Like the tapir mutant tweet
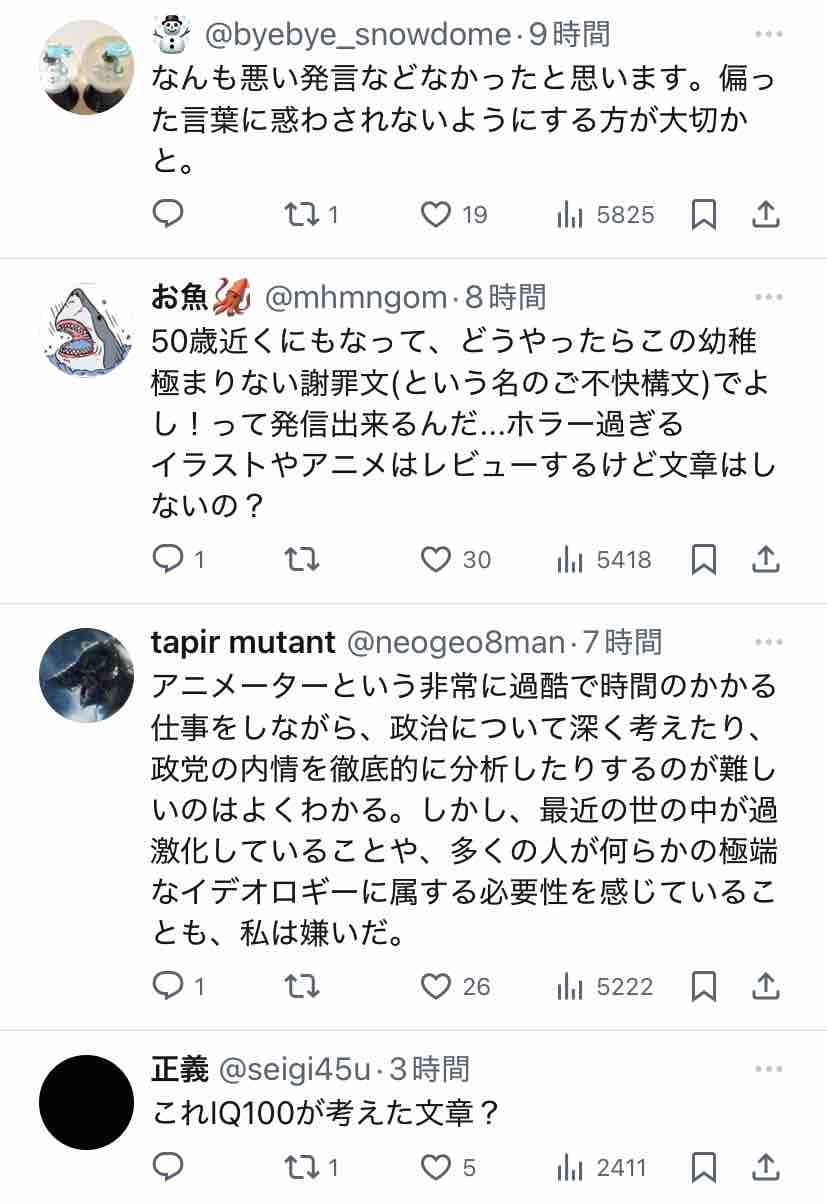 click(x=436, y=987)
